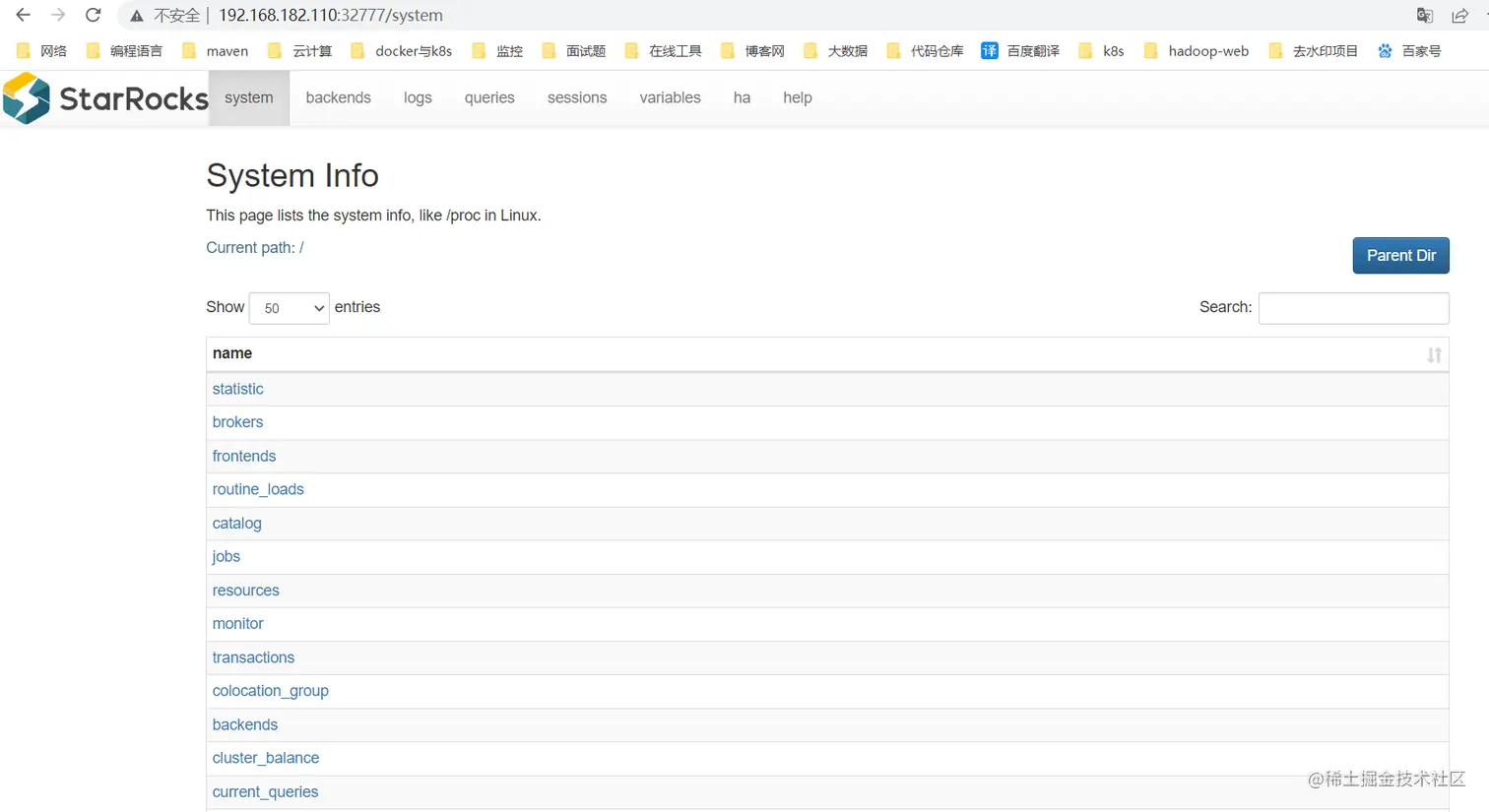
Task: Open the current_queries entry
Action: tap(266, 791)
